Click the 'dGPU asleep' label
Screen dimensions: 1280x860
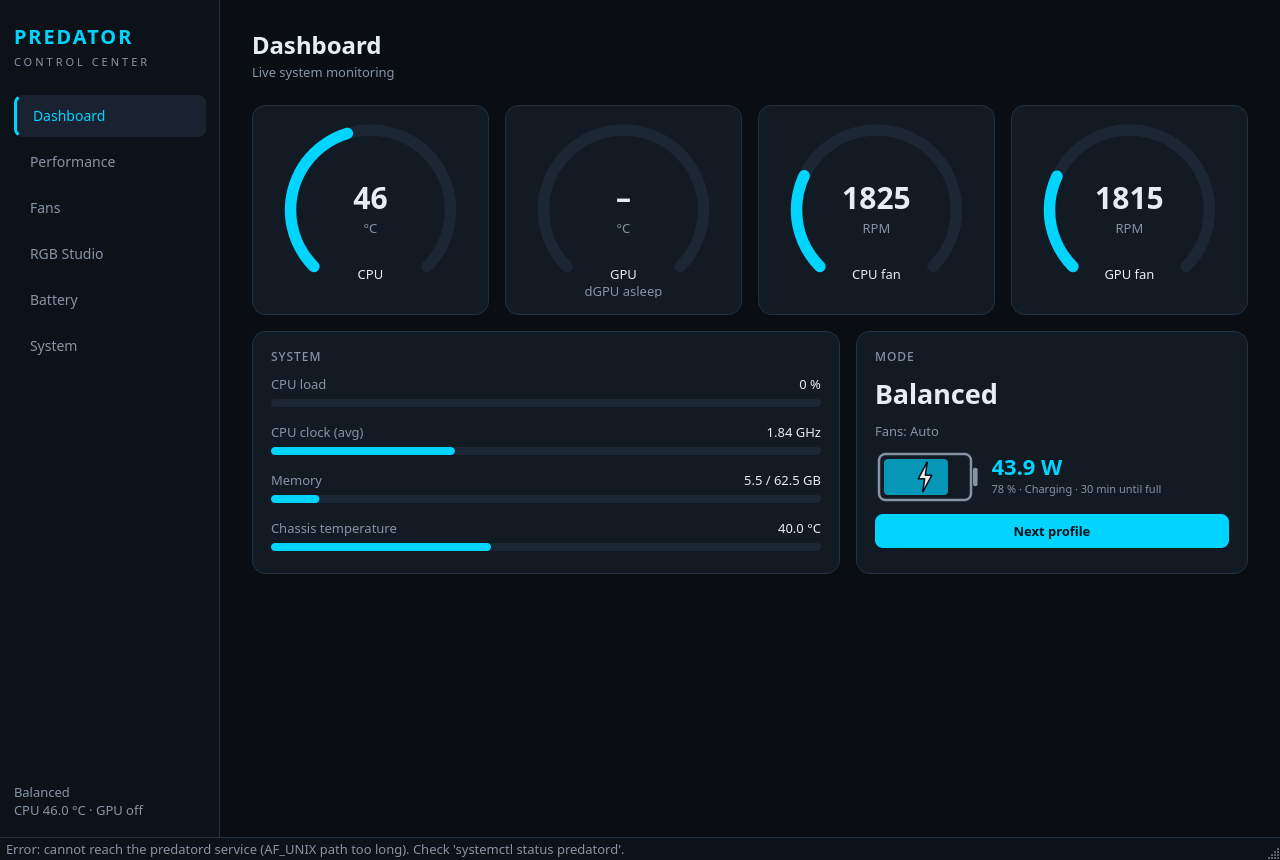623,292
